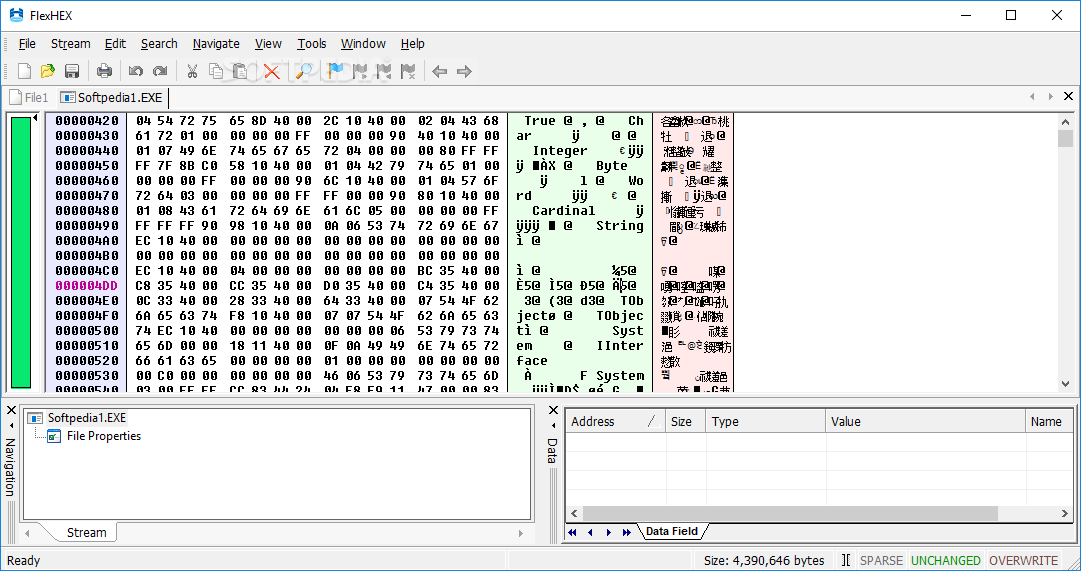Click the blue flag Toggle Bookmark icon
Image resolution: width=1081 pixels, height=571 pixels.
click(336, 70)
